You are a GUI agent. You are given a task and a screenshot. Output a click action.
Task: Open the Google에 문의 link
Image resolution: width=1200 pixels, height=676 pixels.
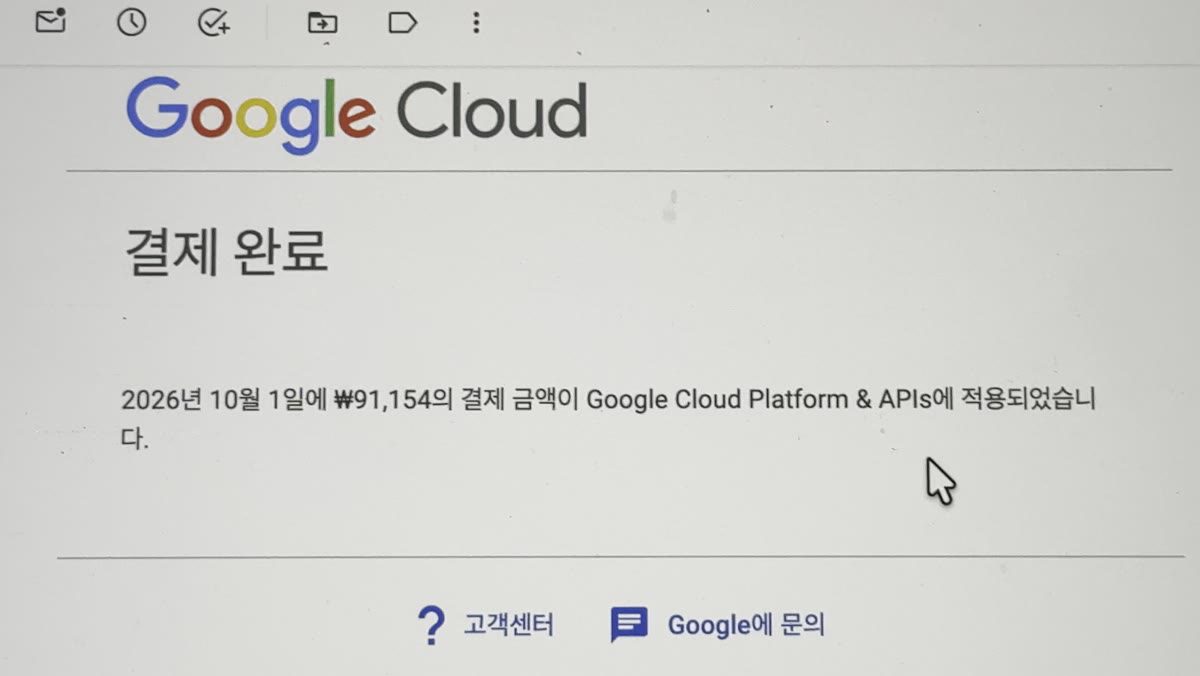coord(746,626)
